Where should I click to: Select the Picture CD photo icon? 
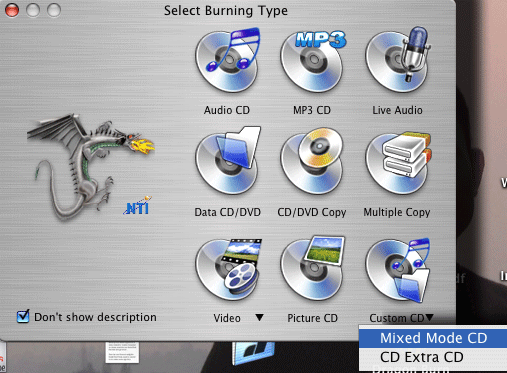tap(313, 268)
